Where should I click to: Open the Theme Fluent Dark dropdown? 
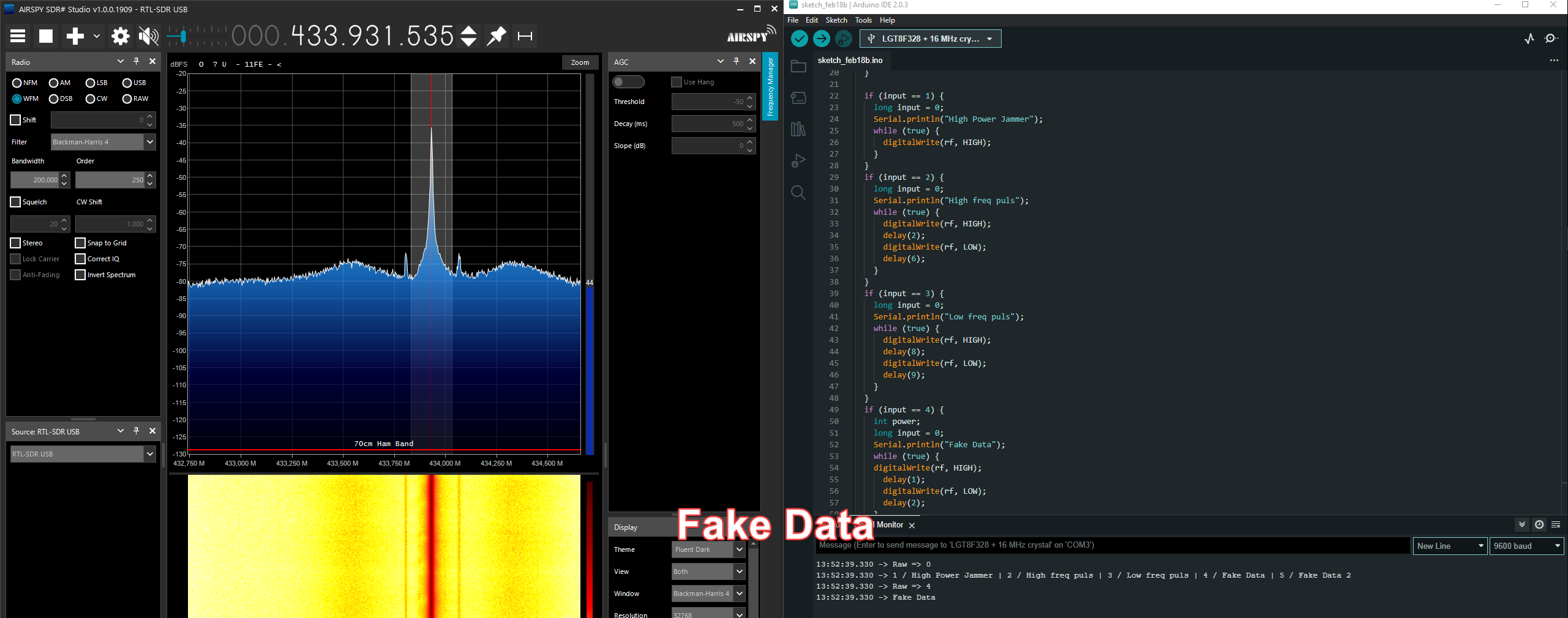[x=708, y=549]
